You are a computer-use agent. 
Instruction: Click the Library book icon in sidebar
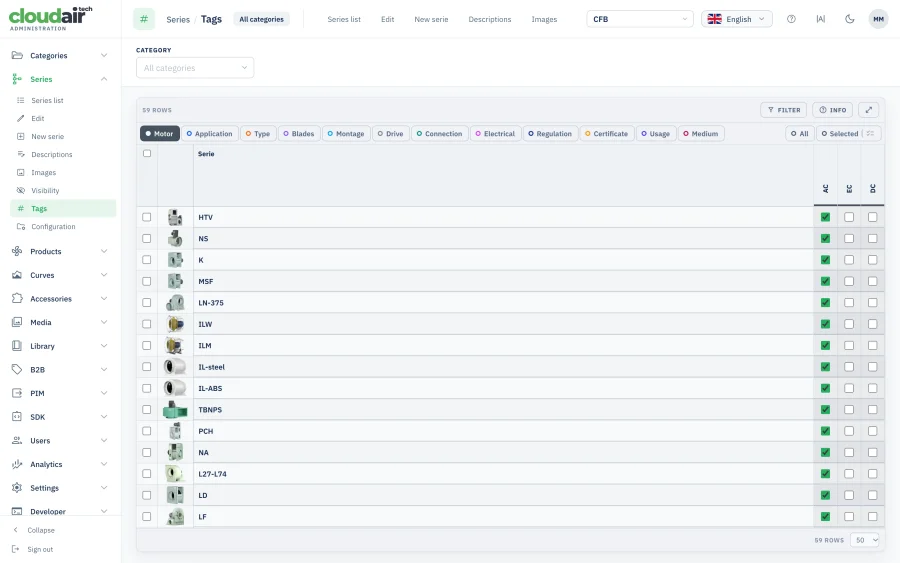17,345
